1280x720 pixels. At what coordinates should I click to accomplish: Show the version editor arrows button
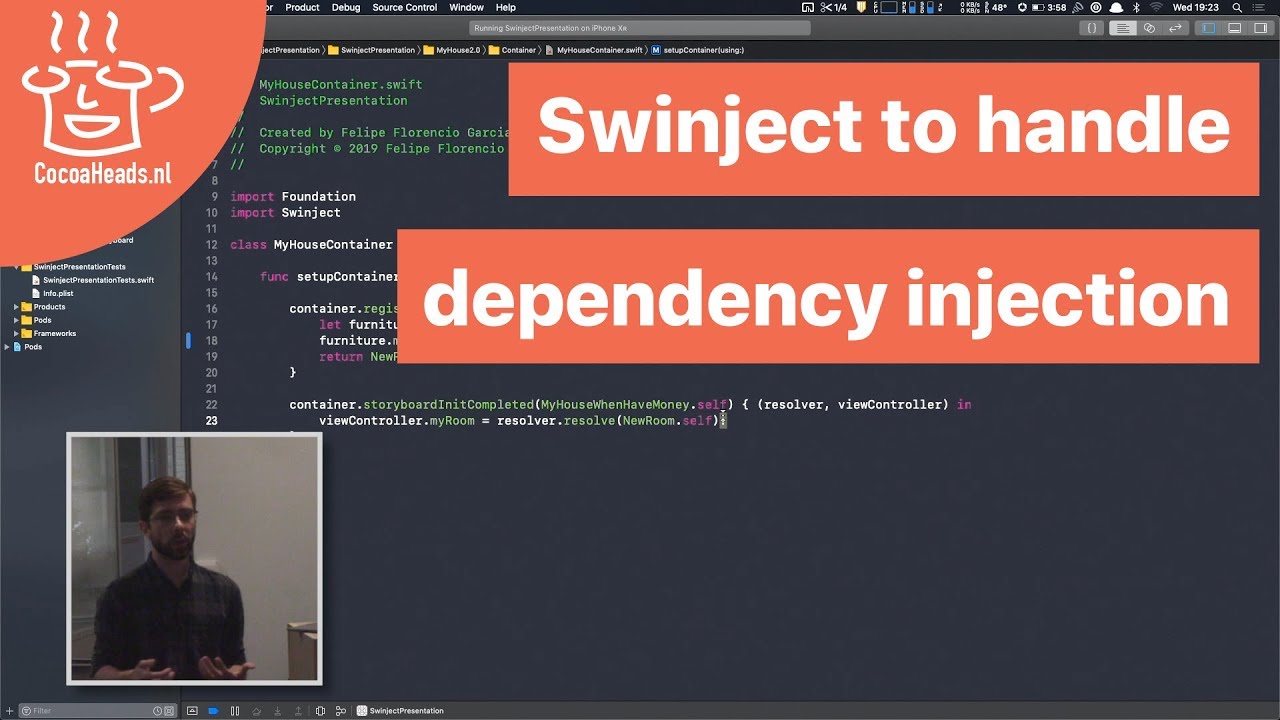[x=1176, y=28]
